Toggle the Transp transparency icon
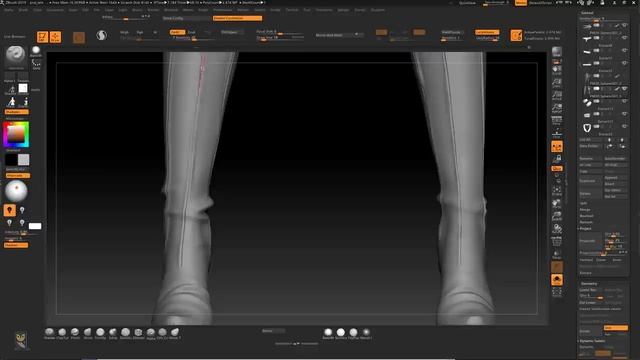The height and width of the screenshot is (360, 640). pos(557,255)
